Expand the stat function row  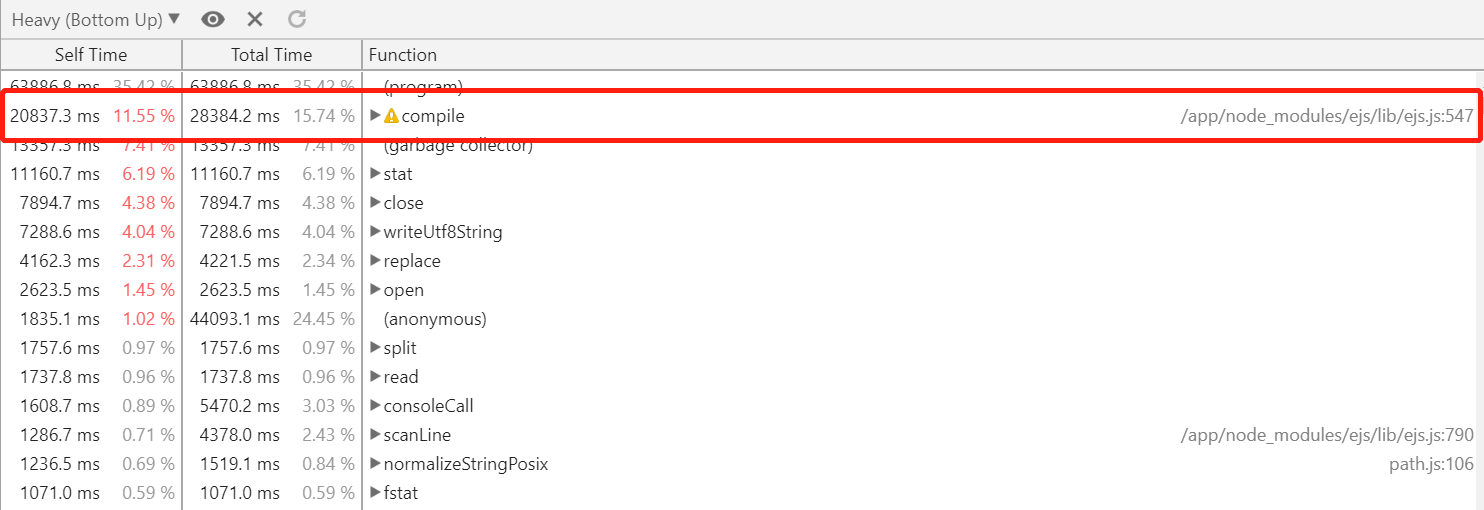coord(375,174)
